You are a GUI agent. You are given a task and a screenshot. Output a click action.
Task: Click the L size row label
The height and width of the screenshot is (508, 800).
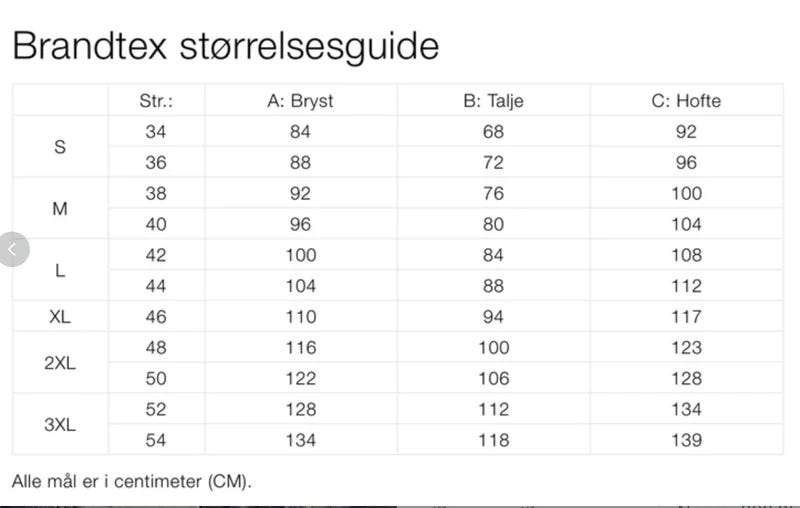tap(60, 270)
